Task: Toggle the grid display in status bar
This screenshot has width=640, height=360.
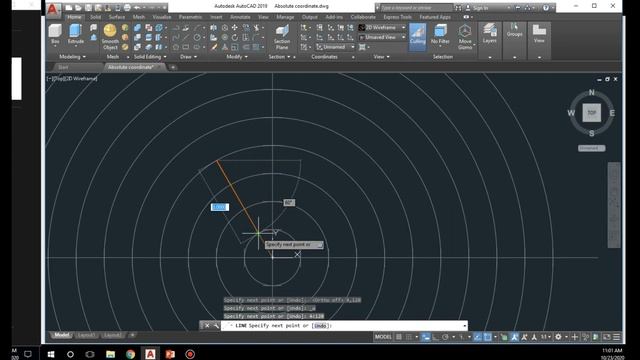Action: click(x=399, y=337)
